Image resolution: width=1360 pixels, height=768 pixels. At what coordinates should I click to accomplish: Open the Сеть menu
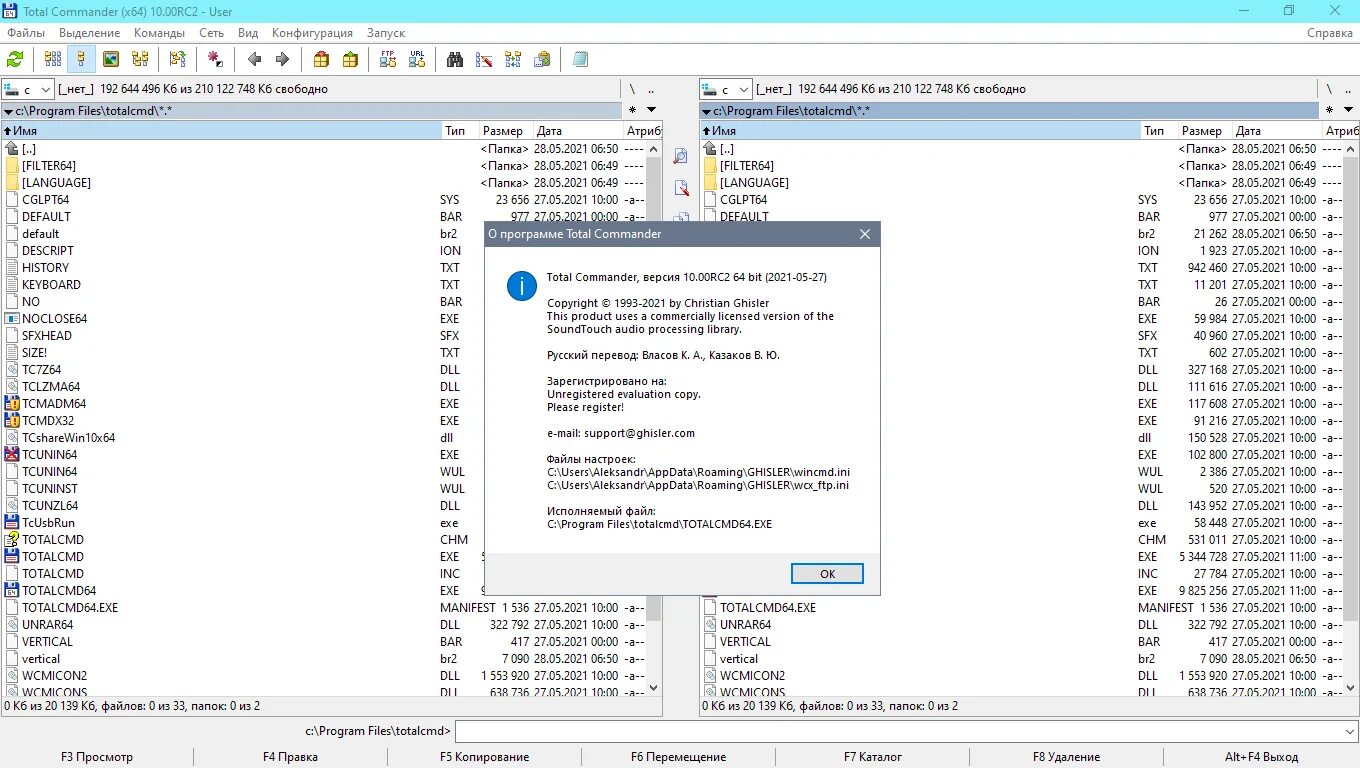(211, 33)
